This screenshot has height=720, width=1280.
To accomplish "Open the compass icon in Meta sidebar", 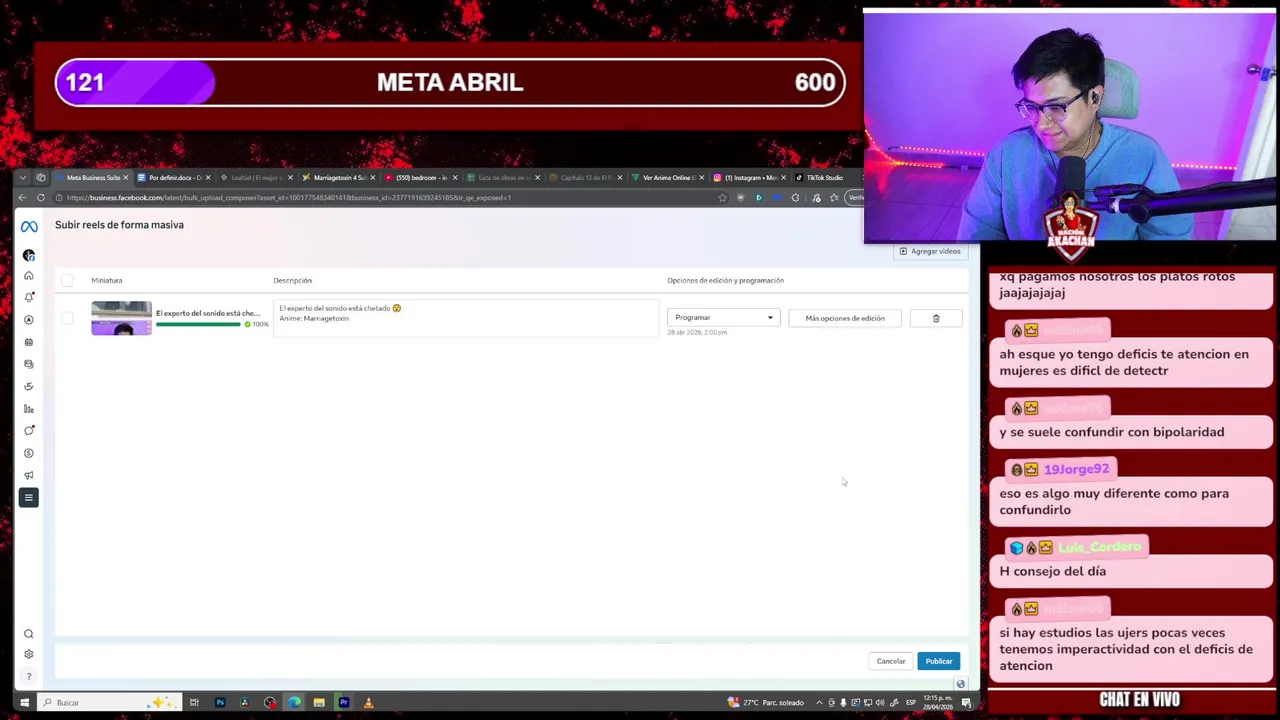I will 29,319.
